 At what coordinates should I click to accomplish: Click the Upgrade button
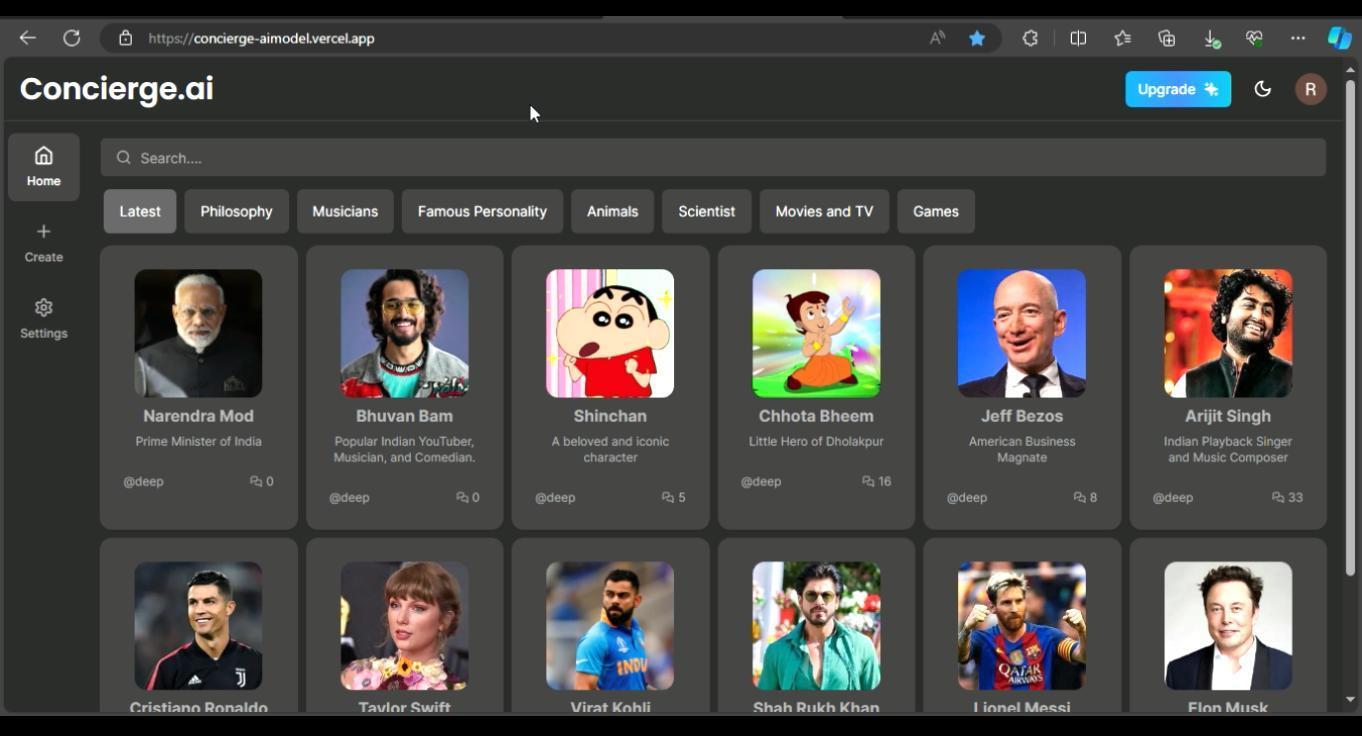[x=1178, y=89]
